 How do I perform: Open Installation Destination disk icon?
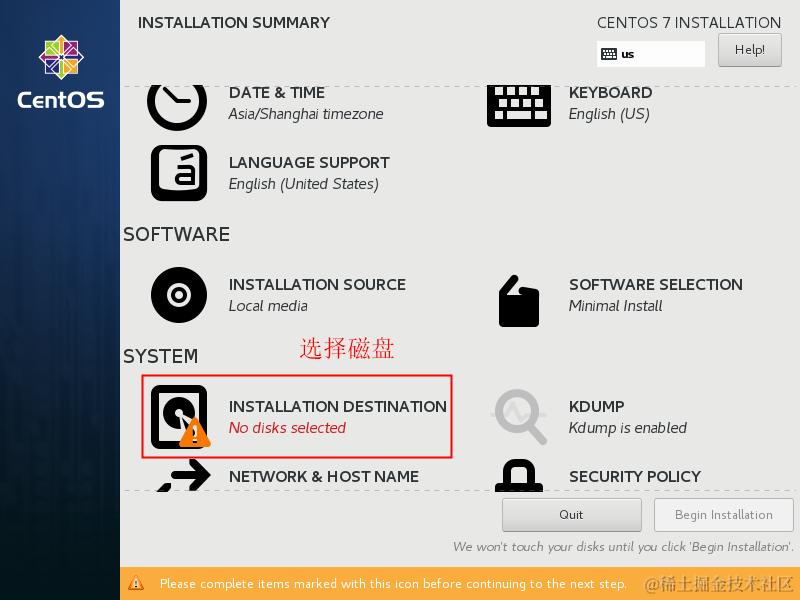(180, 417)
